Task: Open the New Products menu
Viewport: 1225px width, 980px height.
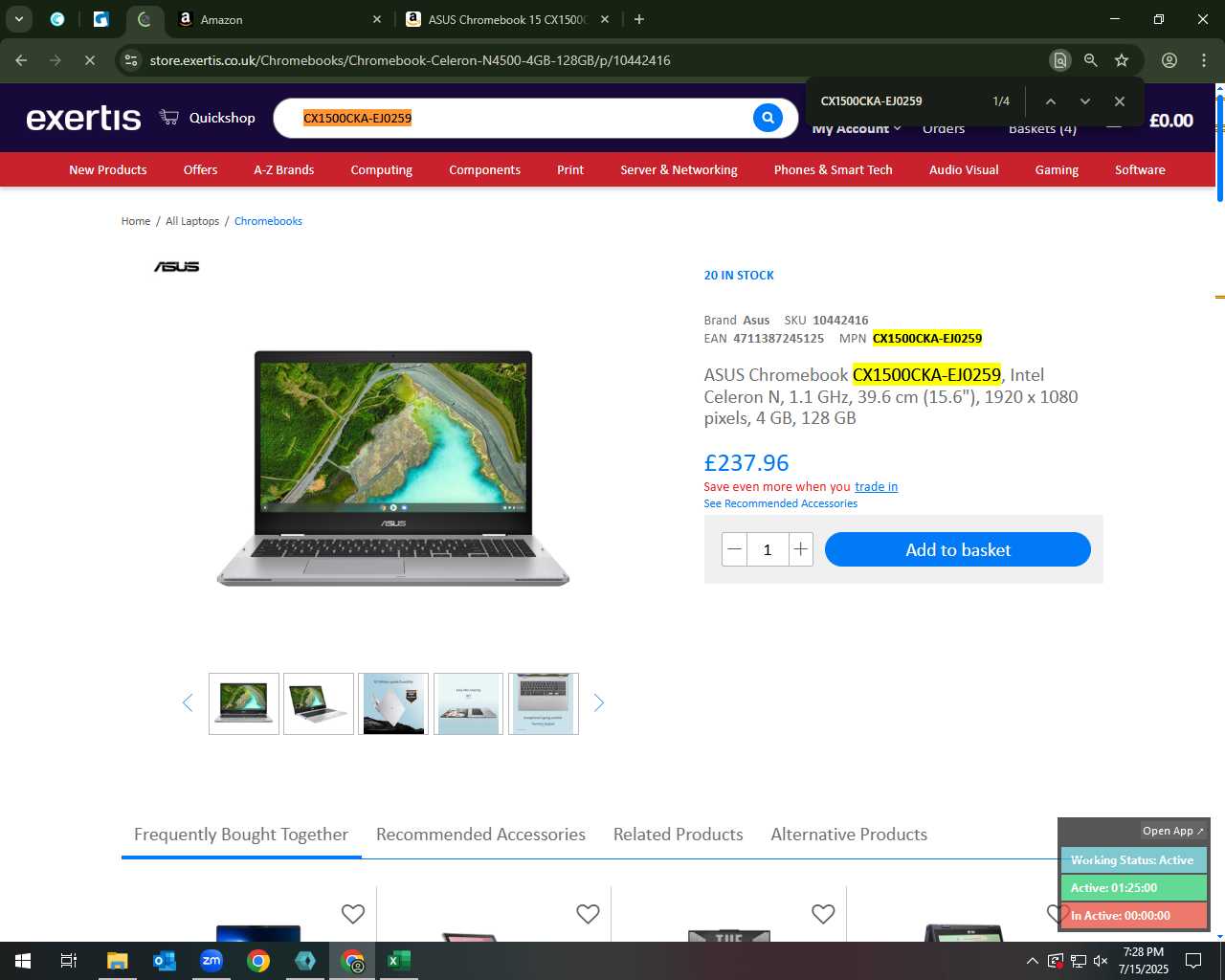Action: tap(108, 169)
